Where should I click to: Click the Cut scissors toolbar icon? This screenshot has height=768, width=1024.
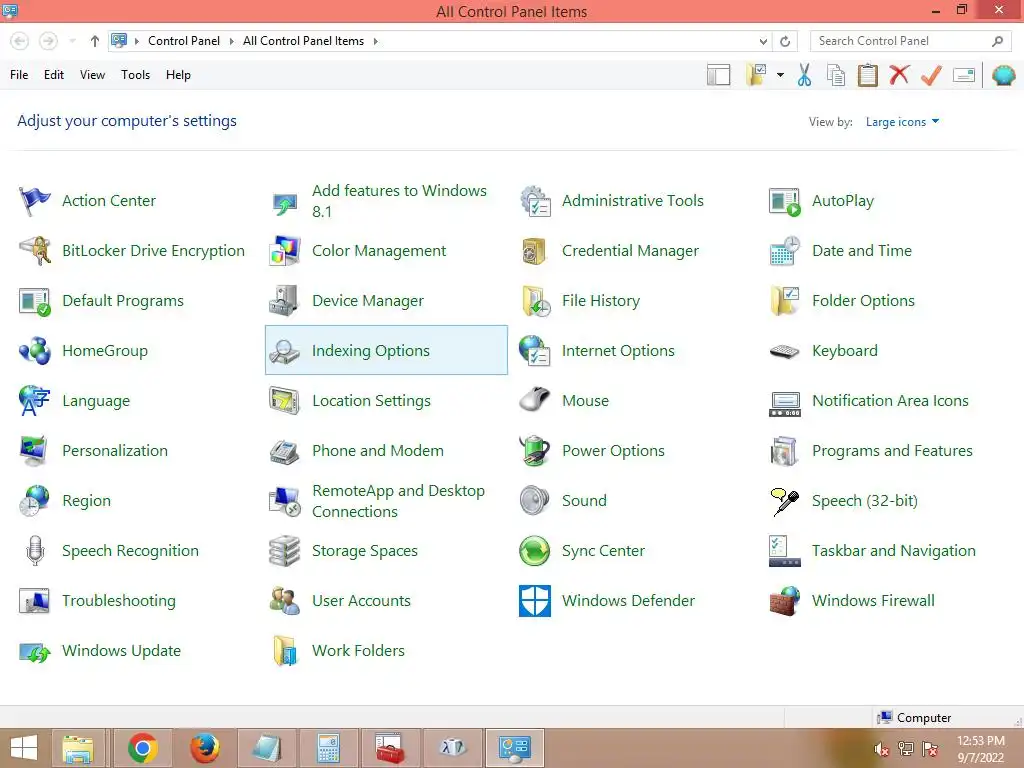[x=805, y=75]
